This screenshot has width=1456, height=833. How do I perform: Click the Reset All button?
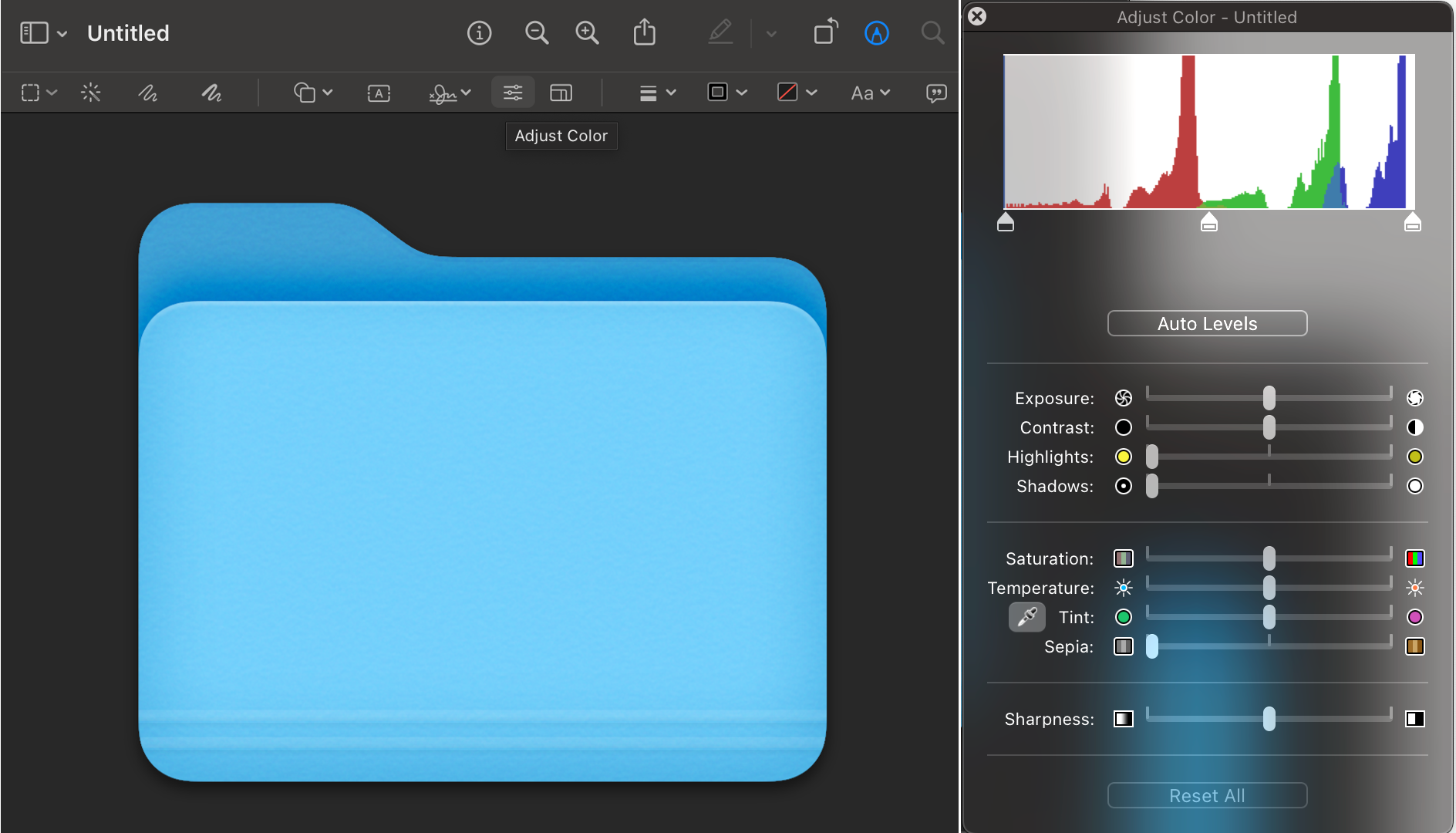click(1207, 795)
